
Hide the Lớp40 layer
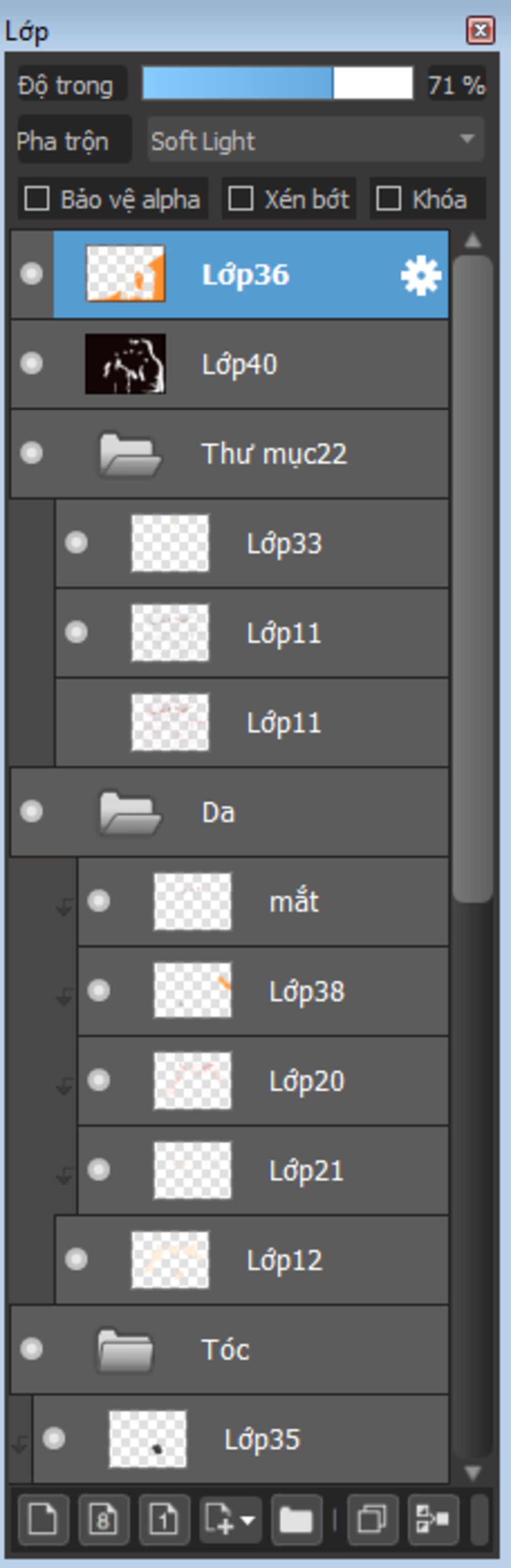tap(31, 364)
